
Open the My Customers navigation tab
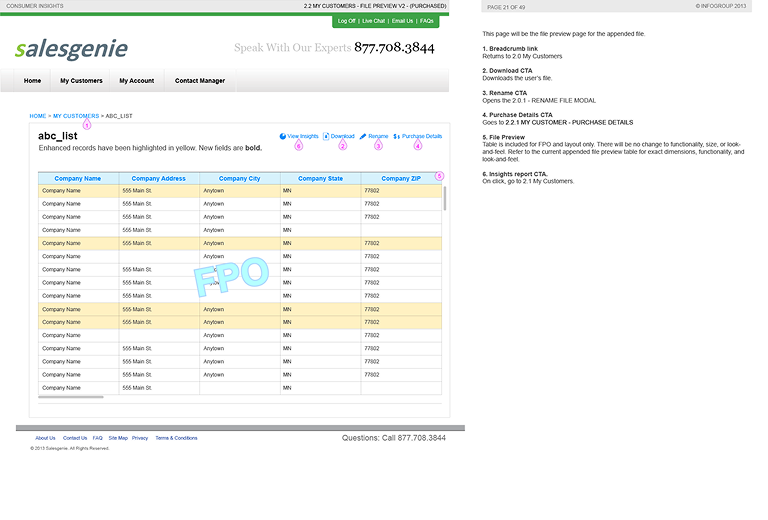[x=81, y=81]
